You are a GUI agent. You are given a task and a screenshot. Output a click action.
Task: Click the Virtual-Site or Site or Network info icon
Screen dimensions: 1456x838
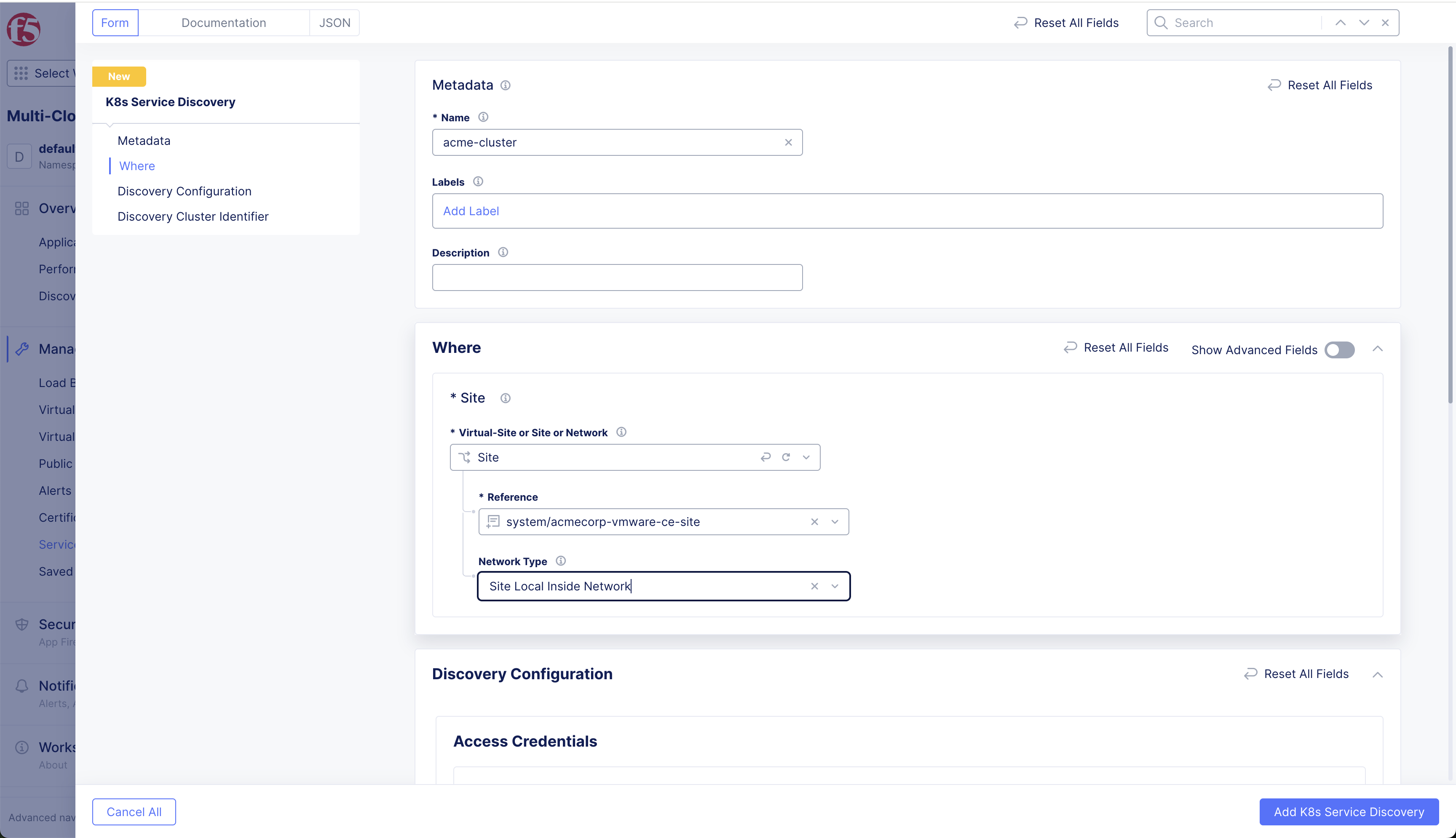pos(621,432)
